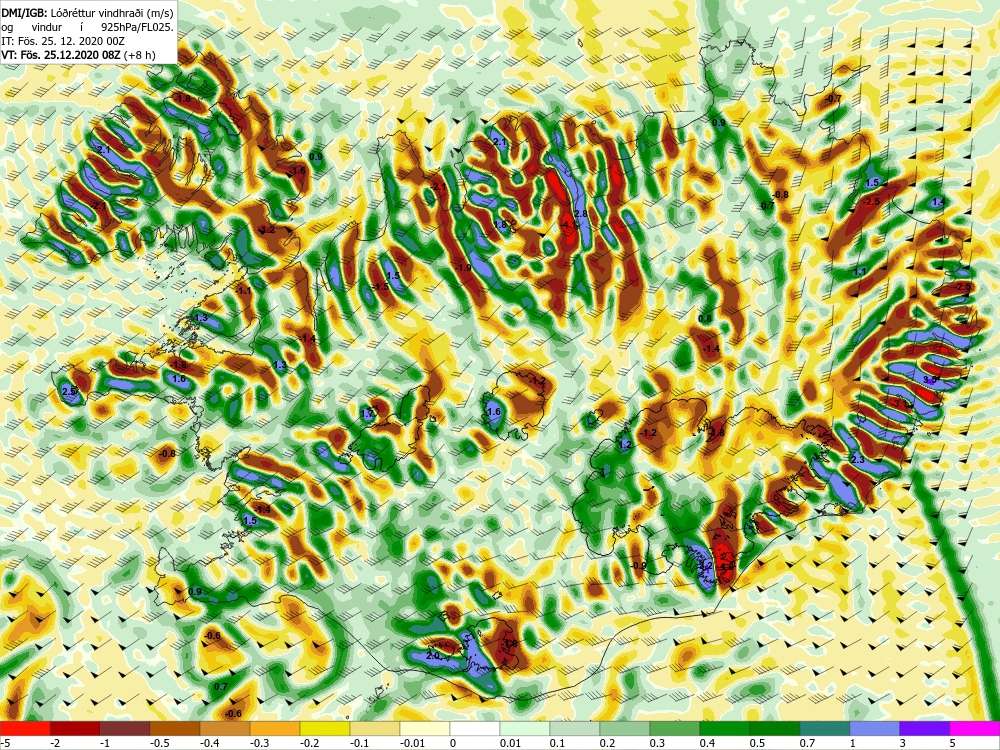Click the '0.2' legend label

click(x=607, y=743)
